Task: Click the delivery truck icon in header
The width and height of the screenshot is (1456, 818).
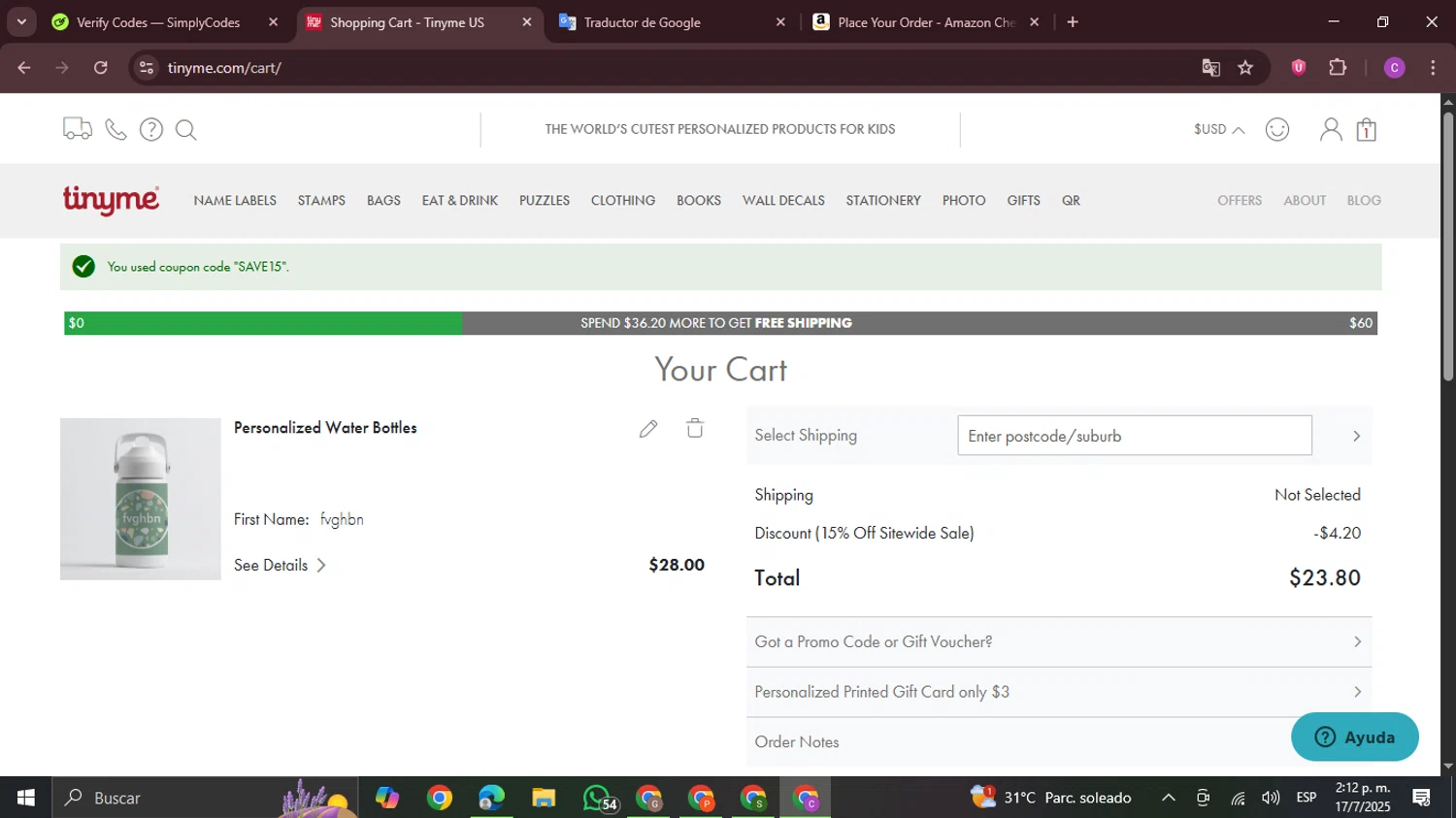Action: (78, 129)
